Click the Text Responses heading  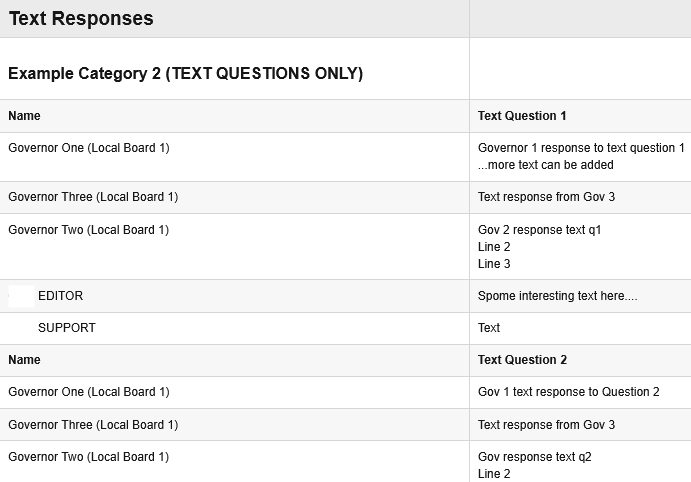81,19
